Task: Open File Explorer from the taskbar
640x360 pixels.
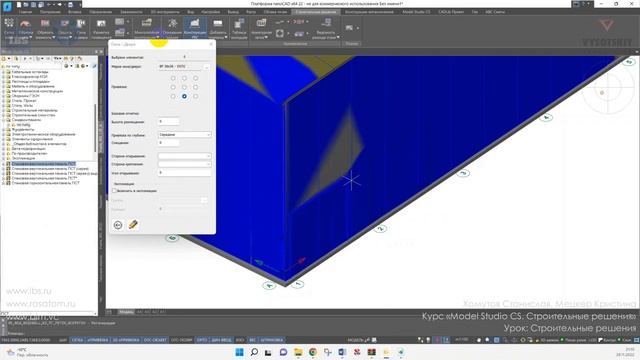Action: click(x=298, y=352)
